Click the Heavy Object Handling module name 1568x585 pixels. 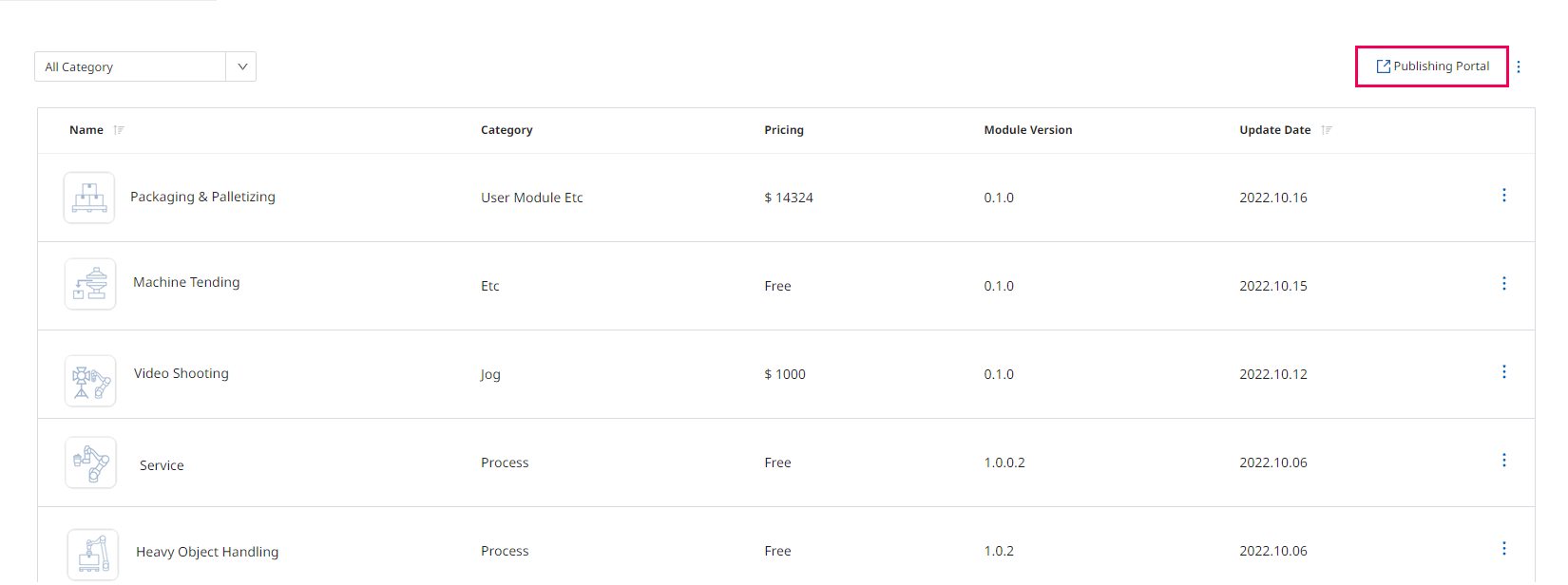point(207,552)
